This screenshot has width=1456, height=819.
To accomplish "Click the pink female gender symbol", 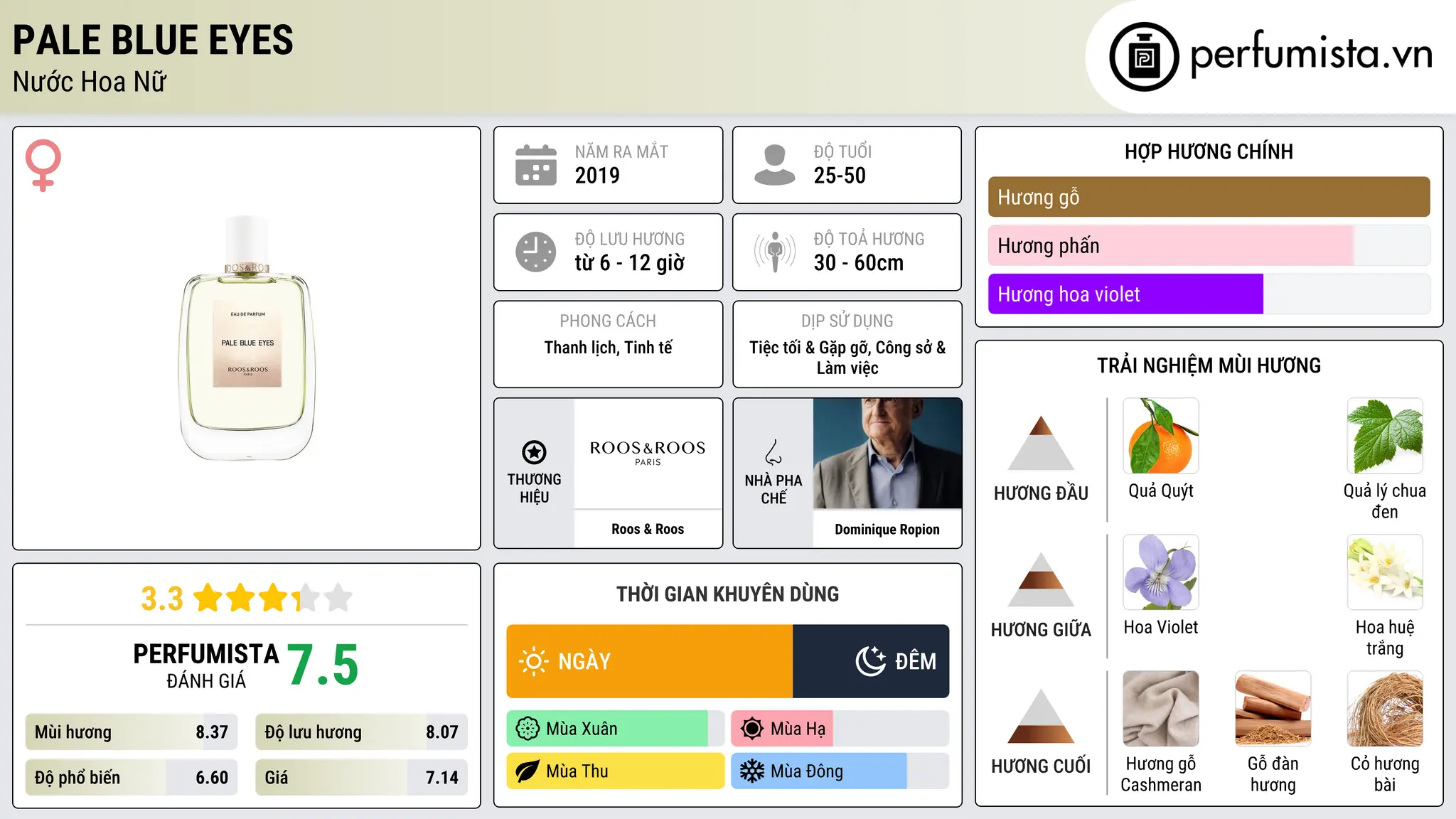I will coord(43,165).
